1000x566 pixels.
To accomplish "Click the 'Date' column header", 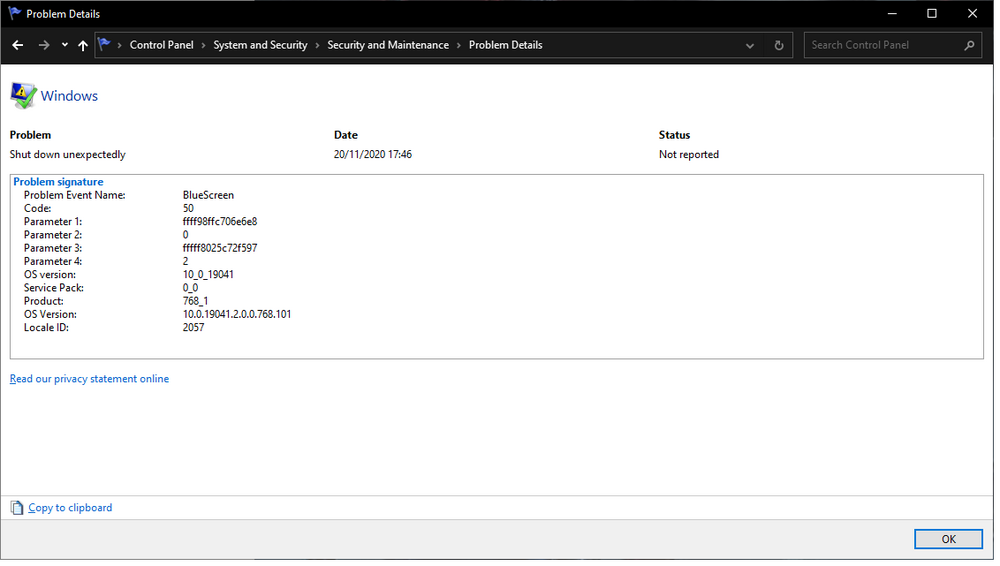I will 348,136.
